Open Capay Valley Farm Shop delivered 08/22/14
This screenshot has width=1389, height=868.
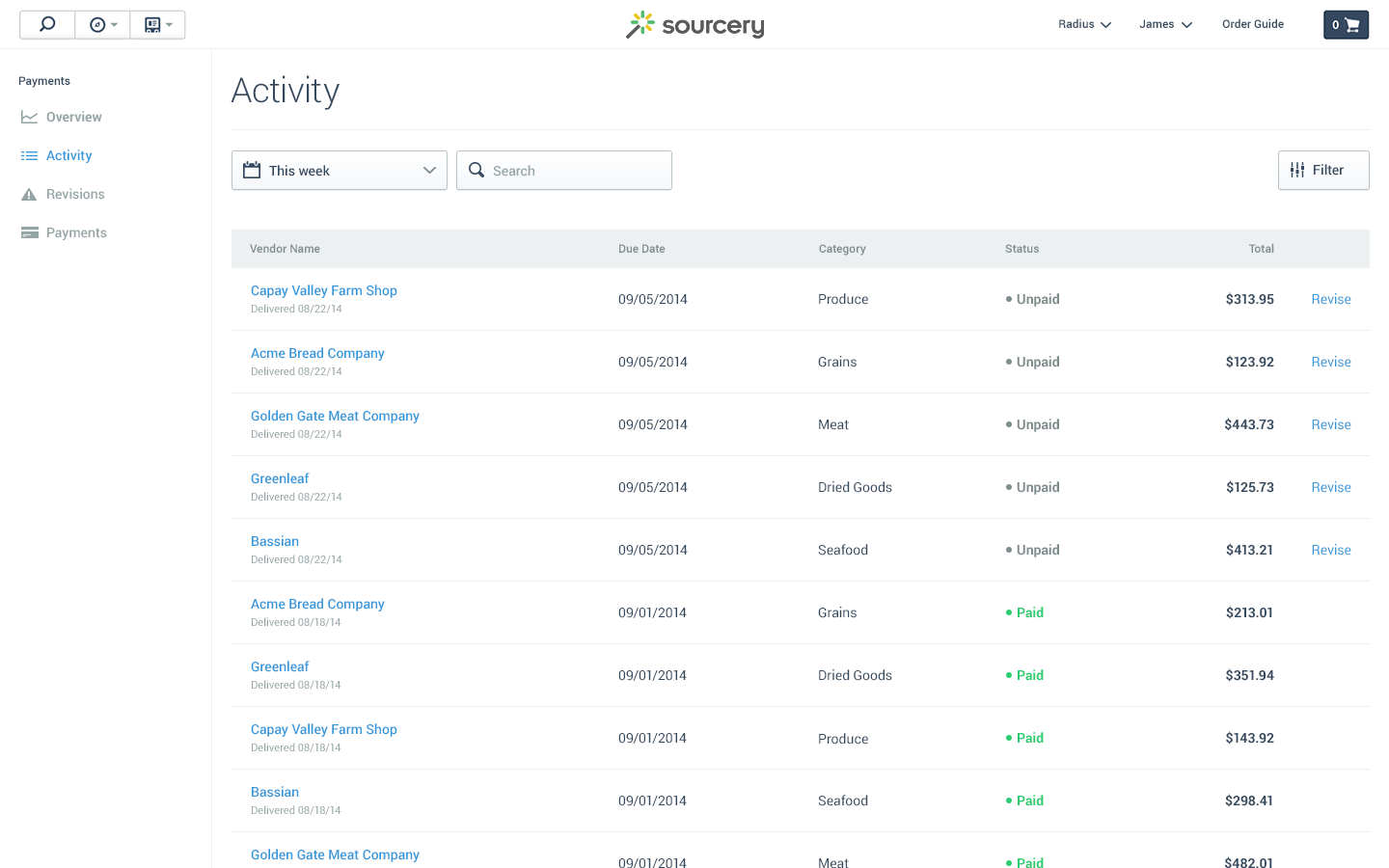324,290
